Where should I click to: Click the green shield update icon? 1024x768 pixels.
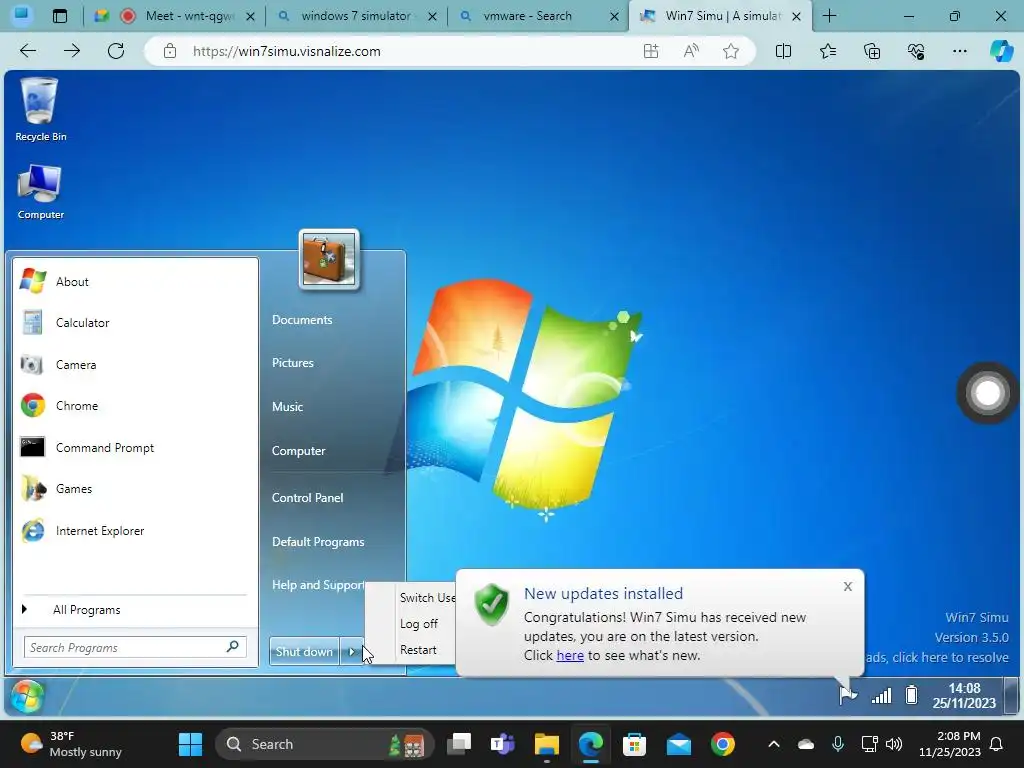pyautogui.click(x=492, y=604)
